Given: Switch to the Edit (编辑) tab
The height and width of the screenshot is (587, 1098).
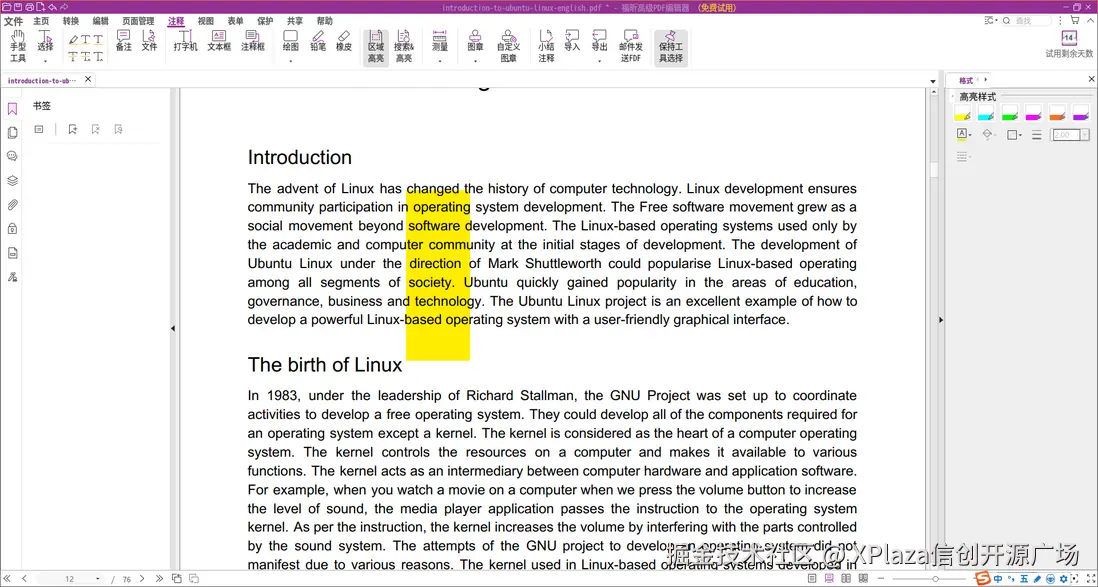Looking at the screenshot, I should click(100, 21).
